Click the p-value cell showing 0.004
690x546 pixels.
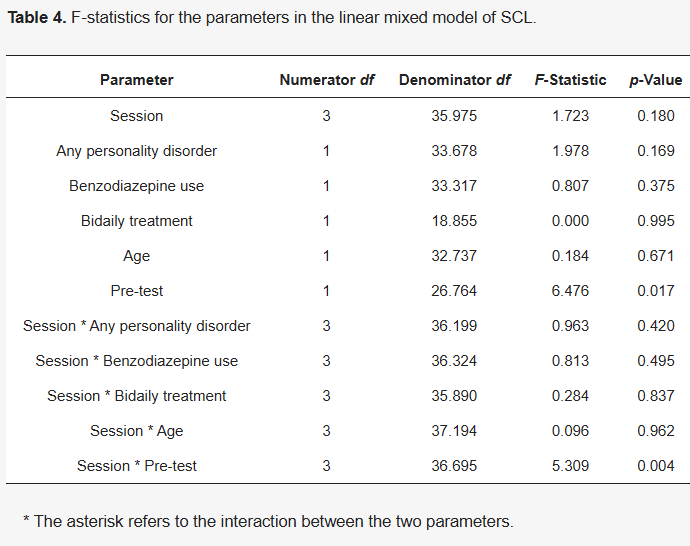click(x=656, y=466)
